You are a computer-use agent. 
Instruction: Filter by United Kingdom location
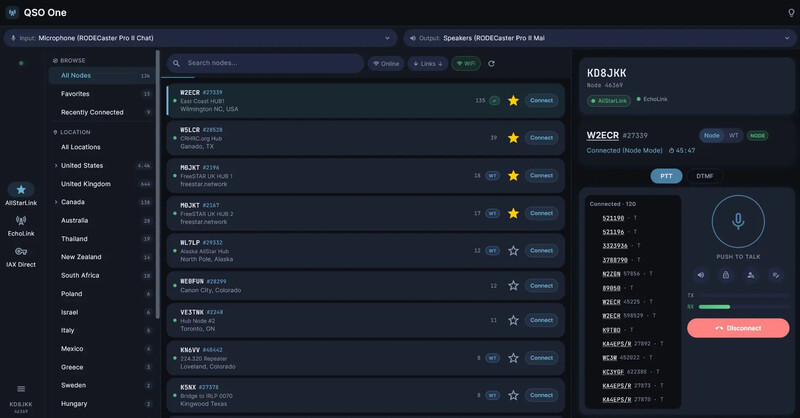click(102, 184)
